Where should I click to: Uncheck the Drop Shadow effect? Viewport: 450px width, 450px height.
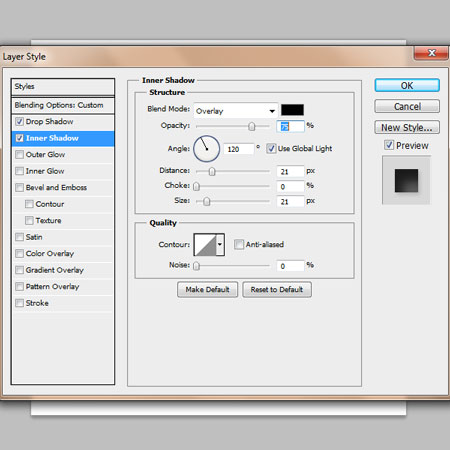(19, 122)
